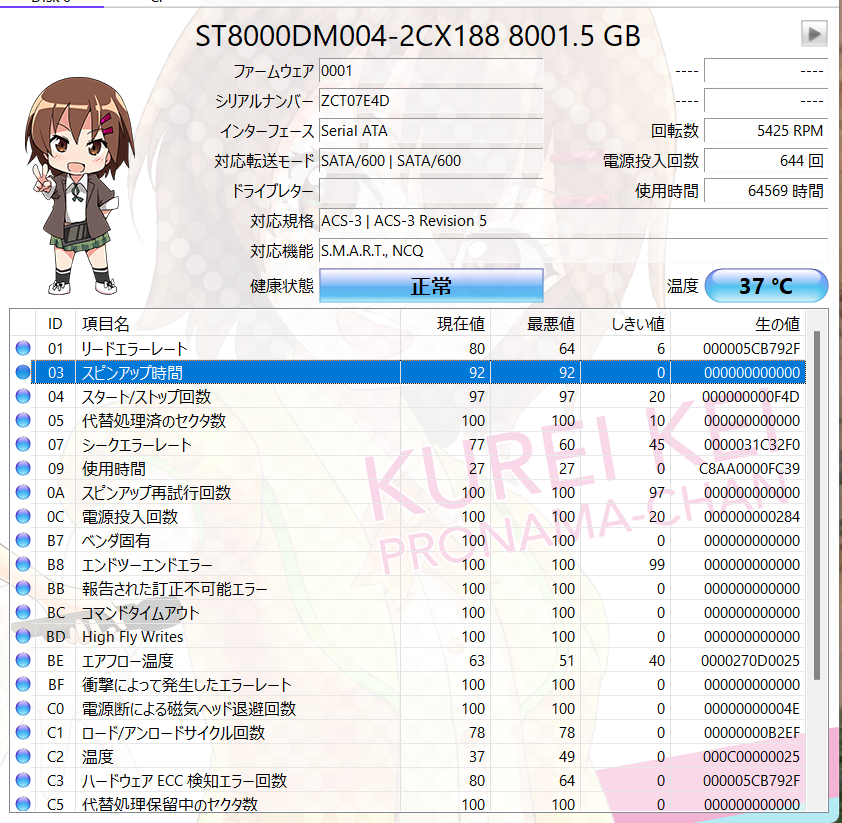Click the Kurei Kei character image

click(79, 186)
